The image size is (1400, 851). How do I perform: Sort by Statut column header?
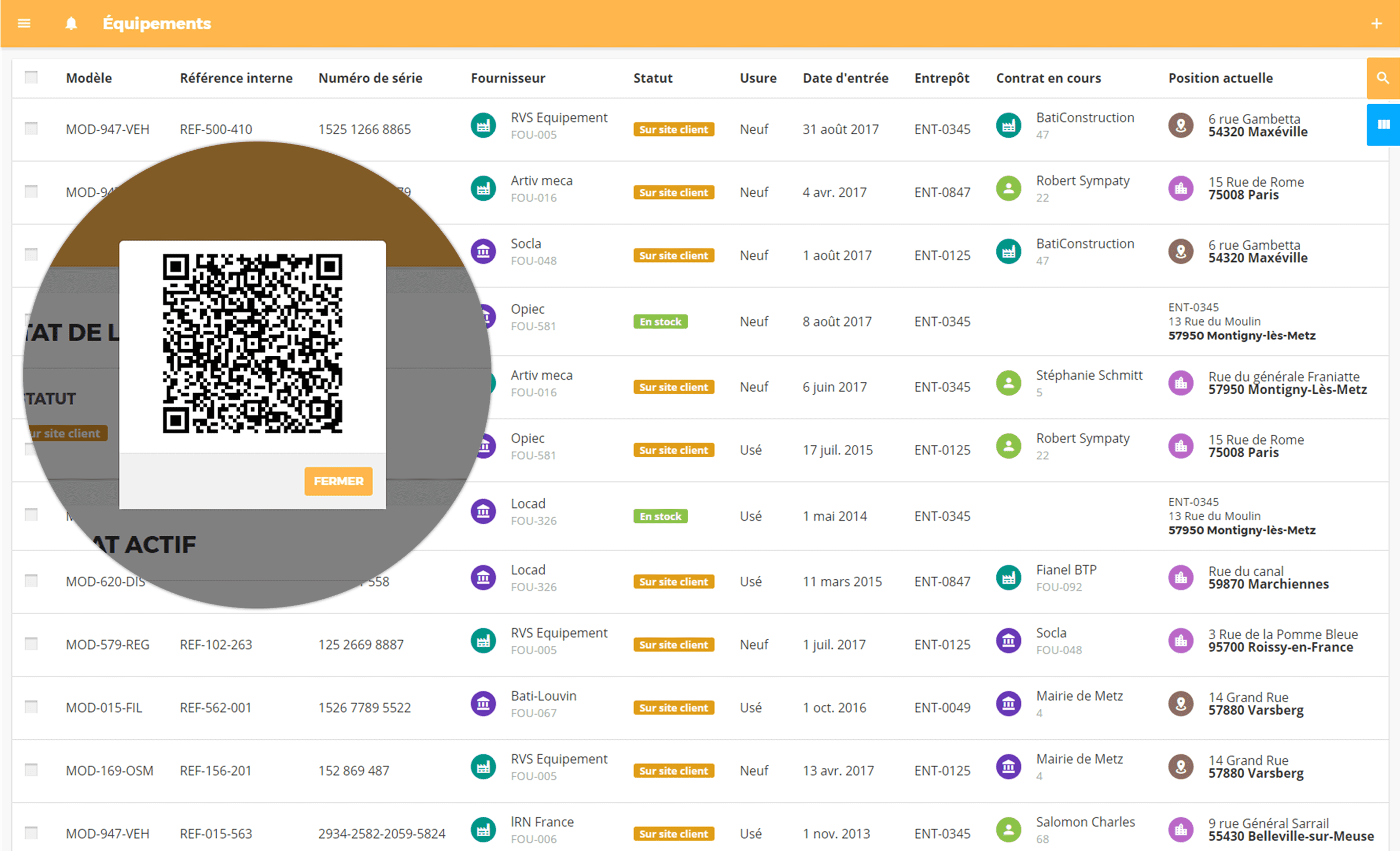[653, 78]
